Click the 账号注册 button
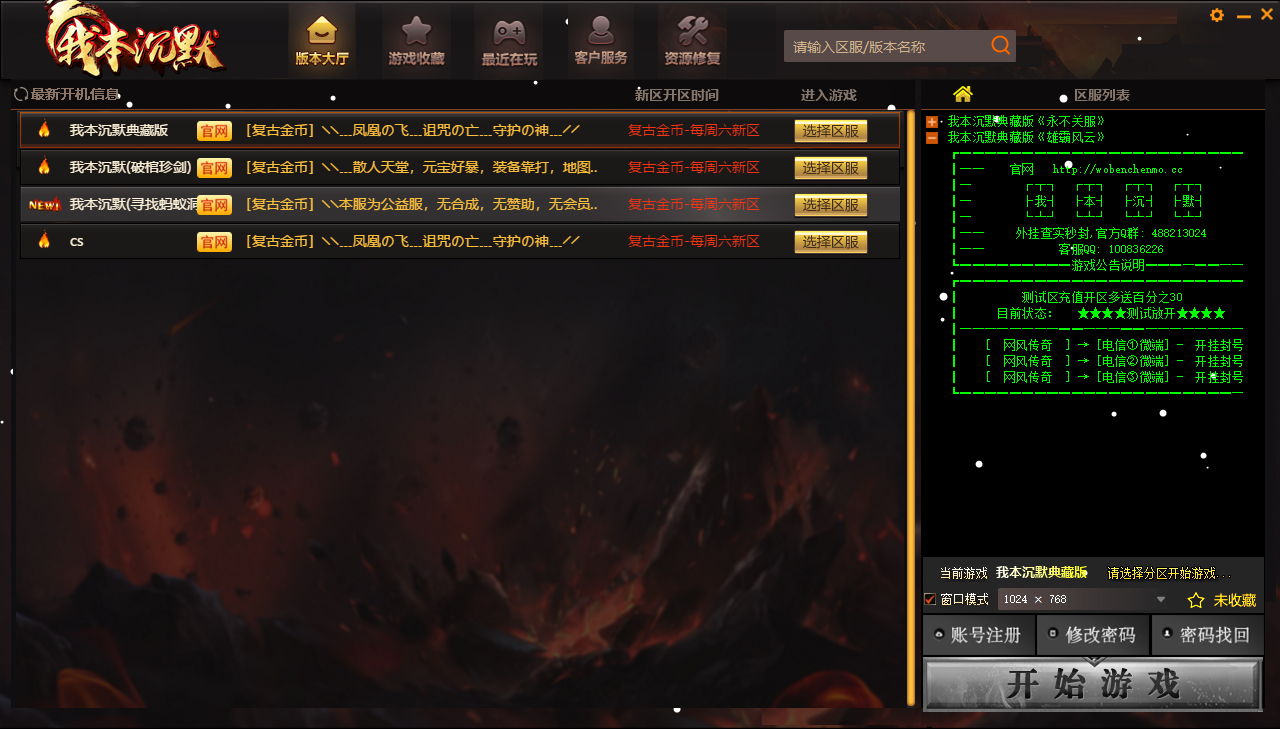This screenshot has height=729, width=1280. 978,635
